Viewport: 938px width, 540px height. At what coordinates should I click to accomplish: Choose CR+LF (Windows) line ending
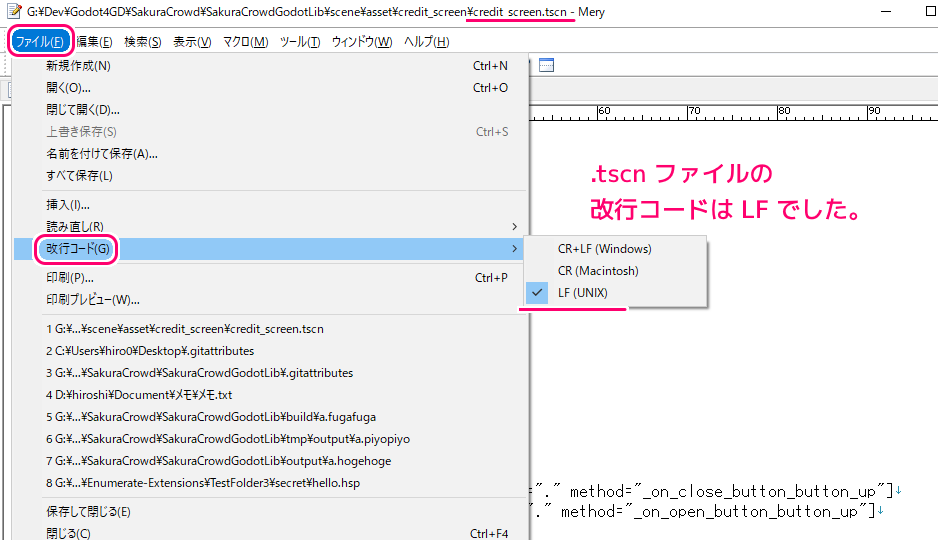point(604,249)
